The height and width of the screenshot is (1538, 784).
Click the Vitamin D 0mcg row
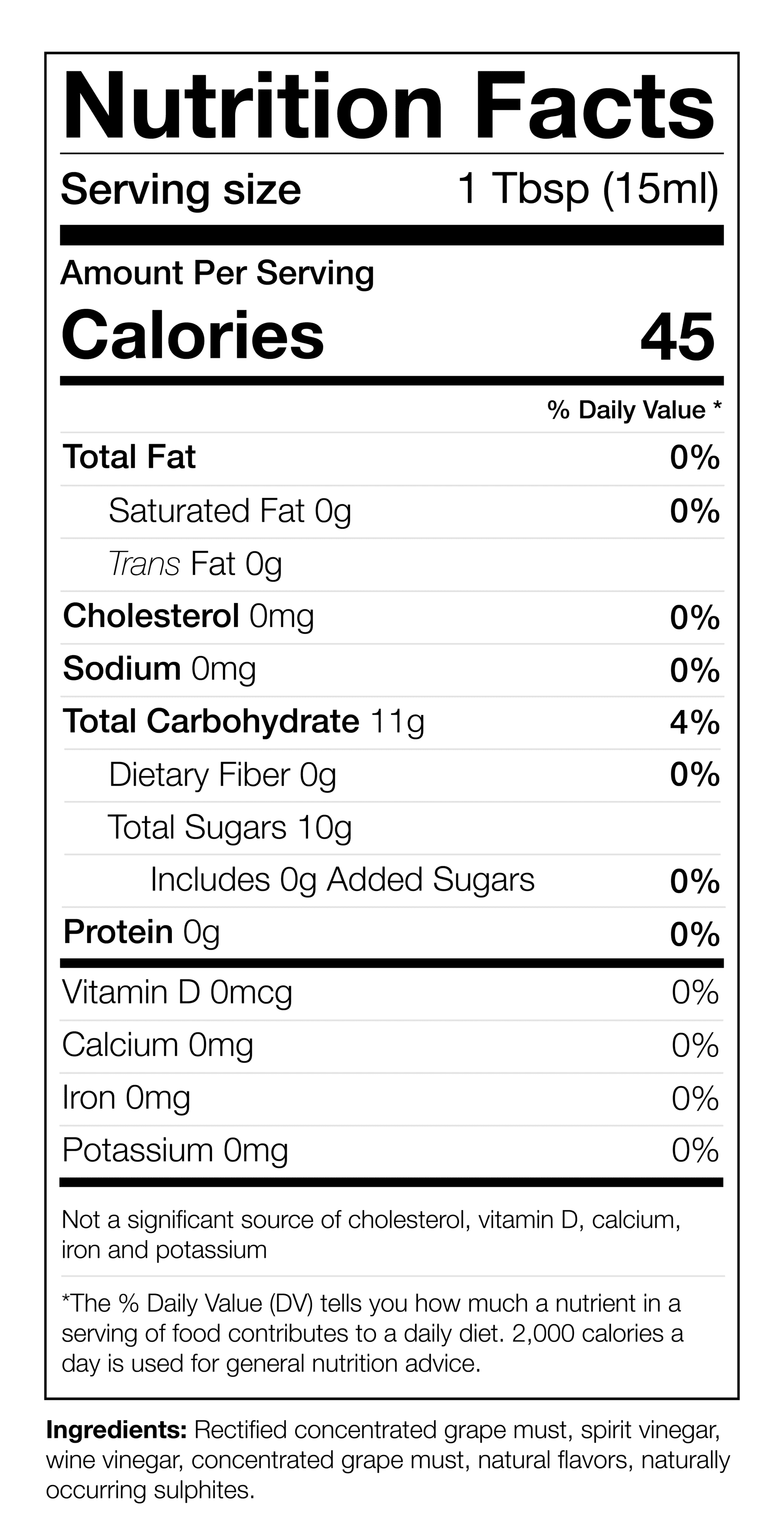coord(177,992)
